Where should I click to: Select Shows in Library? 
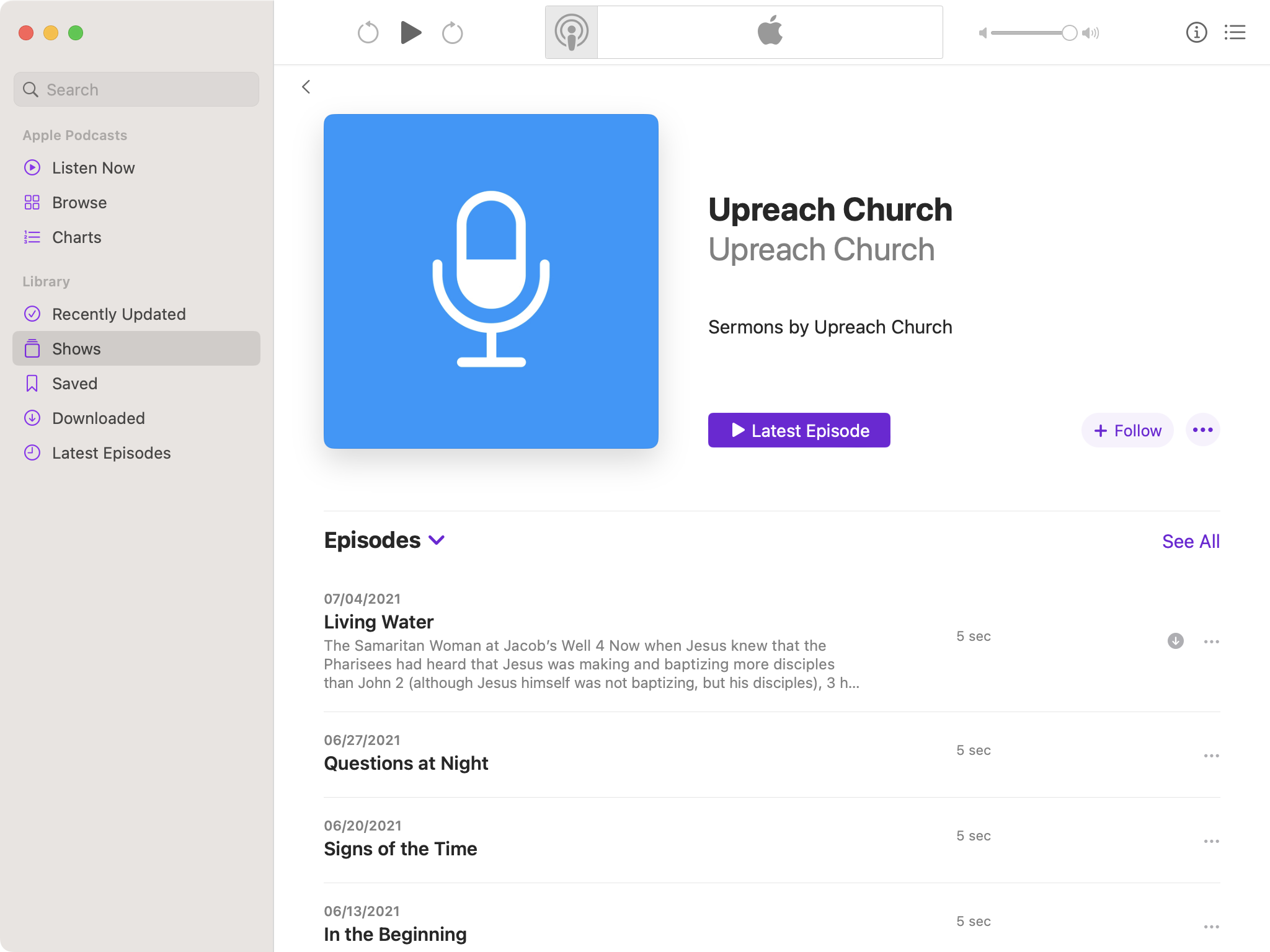click(x=136, y=348)
